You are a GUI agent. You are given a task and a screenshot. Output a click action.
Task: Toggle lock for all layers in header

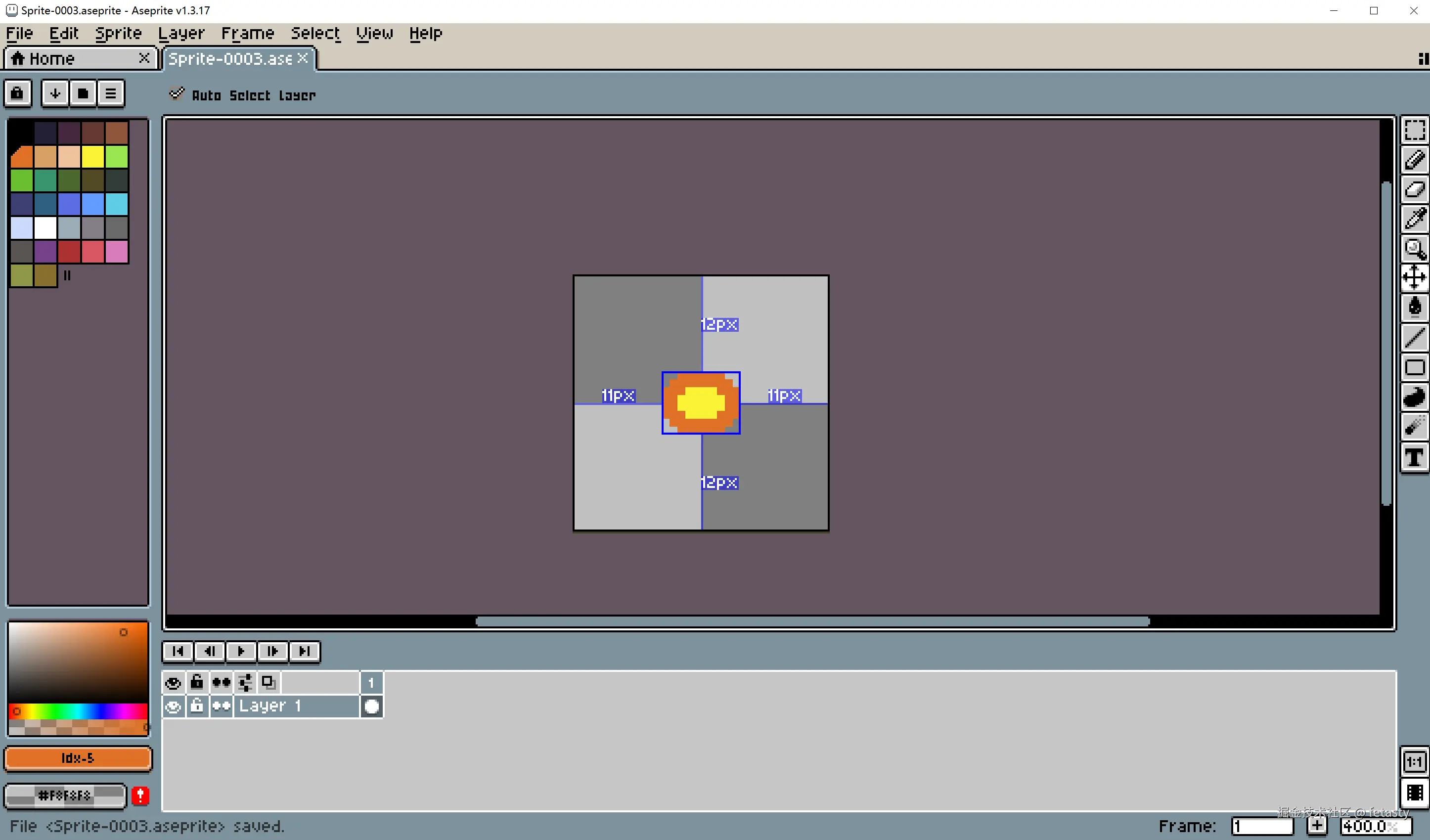pyautogui.click(x=197, y=682)
